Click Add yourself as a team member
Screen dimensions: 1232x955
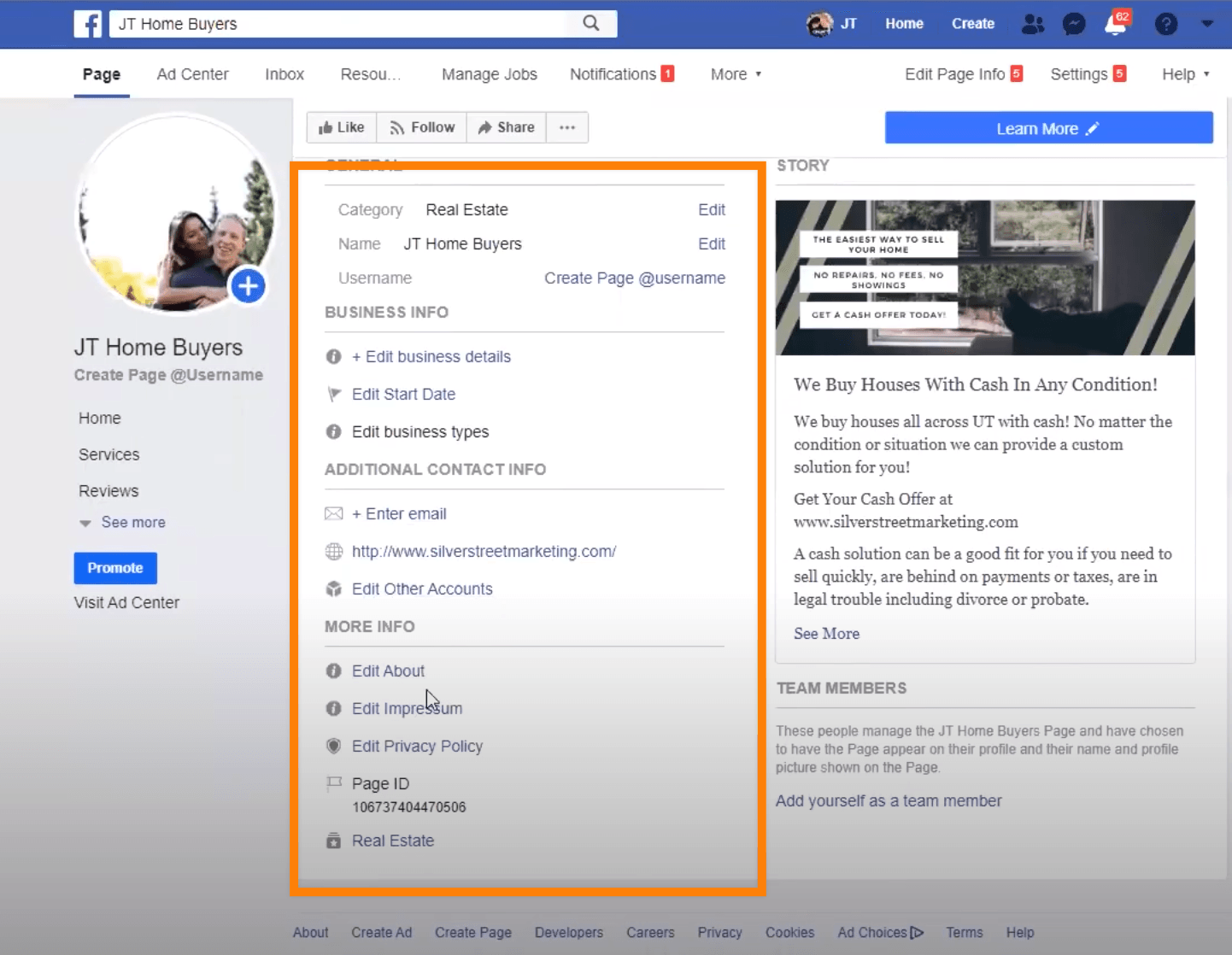[x=889, y=800]
